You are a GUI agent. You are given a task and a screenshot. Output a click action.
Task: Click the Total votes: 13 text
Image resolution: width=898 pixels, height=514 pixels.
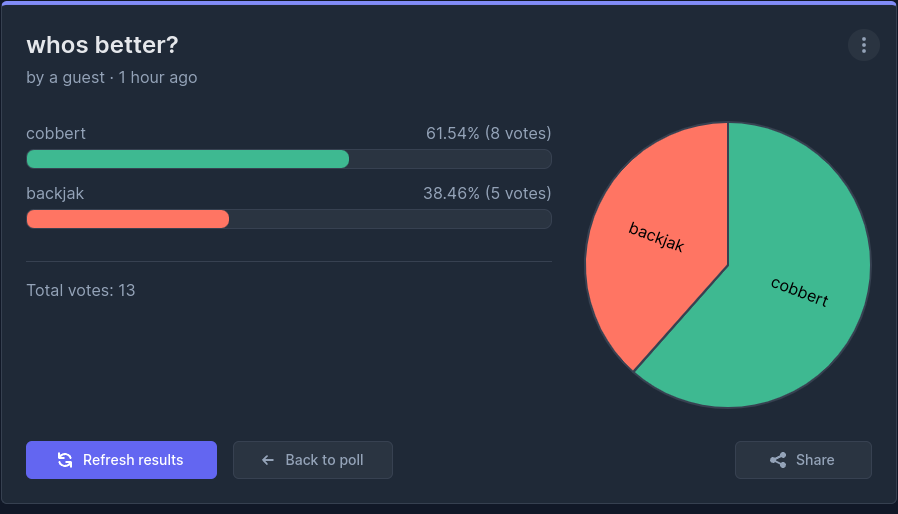coord(80,290)
